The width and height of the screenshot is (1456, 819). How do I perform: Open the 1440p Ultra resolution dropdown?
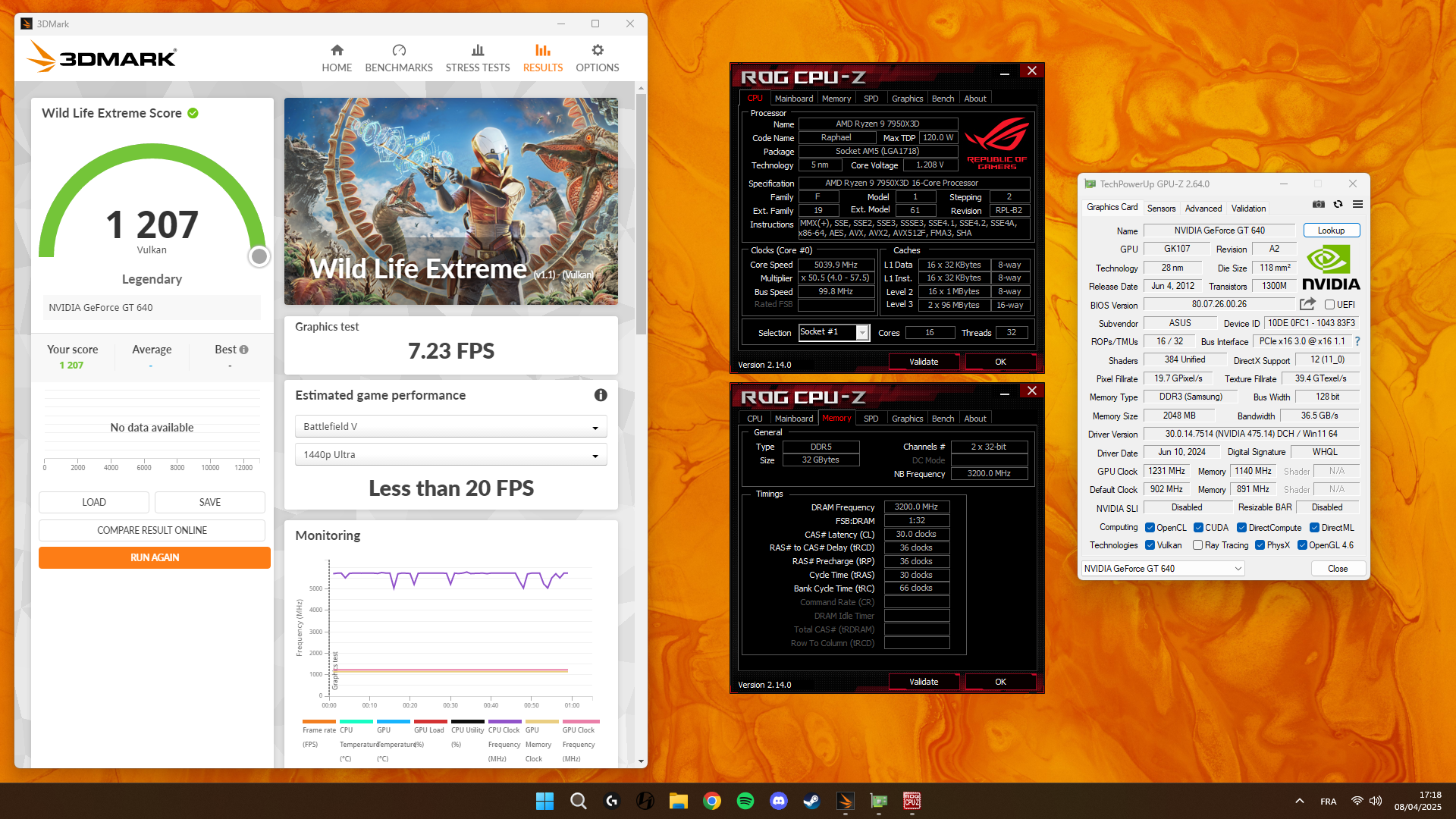(450, 455)
